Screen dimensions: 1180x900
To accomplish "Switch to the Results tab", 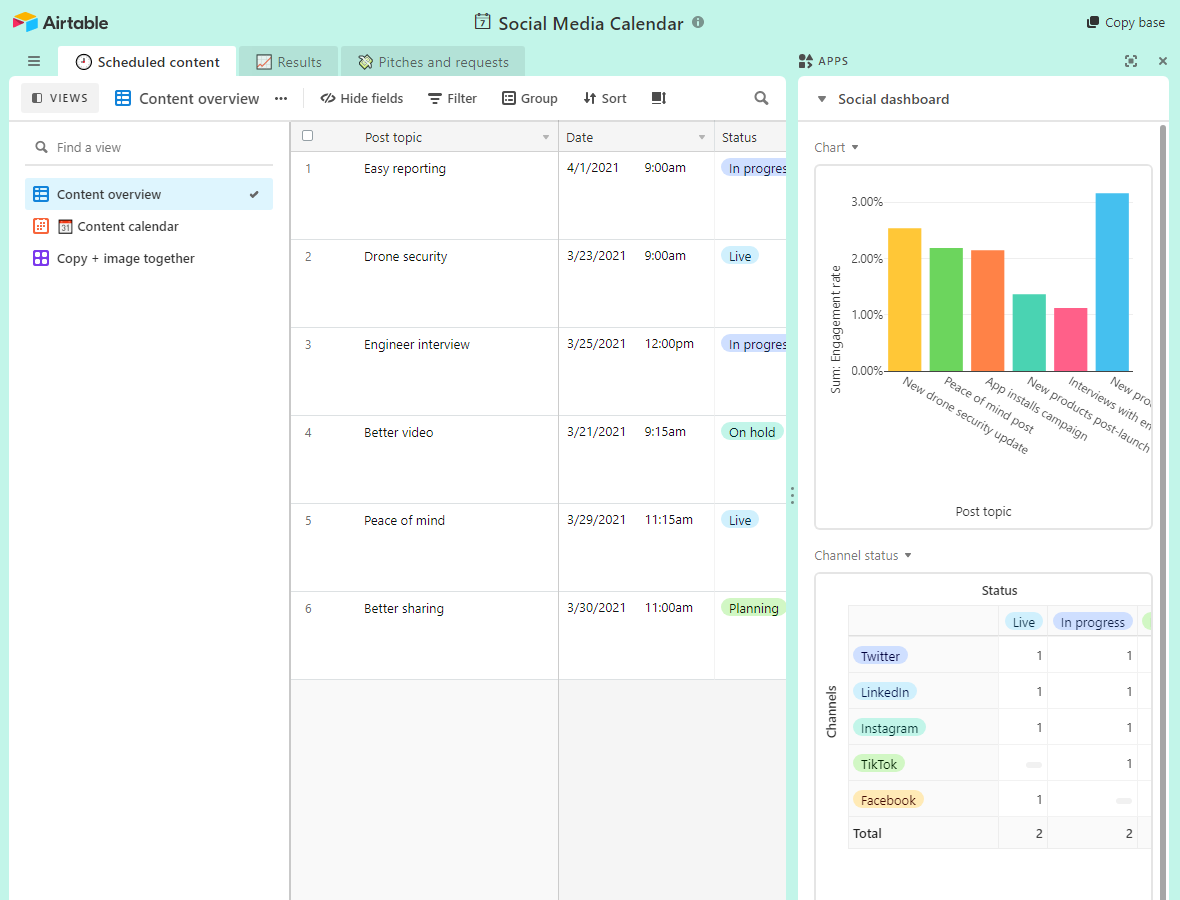I will [x=289, y=62].
